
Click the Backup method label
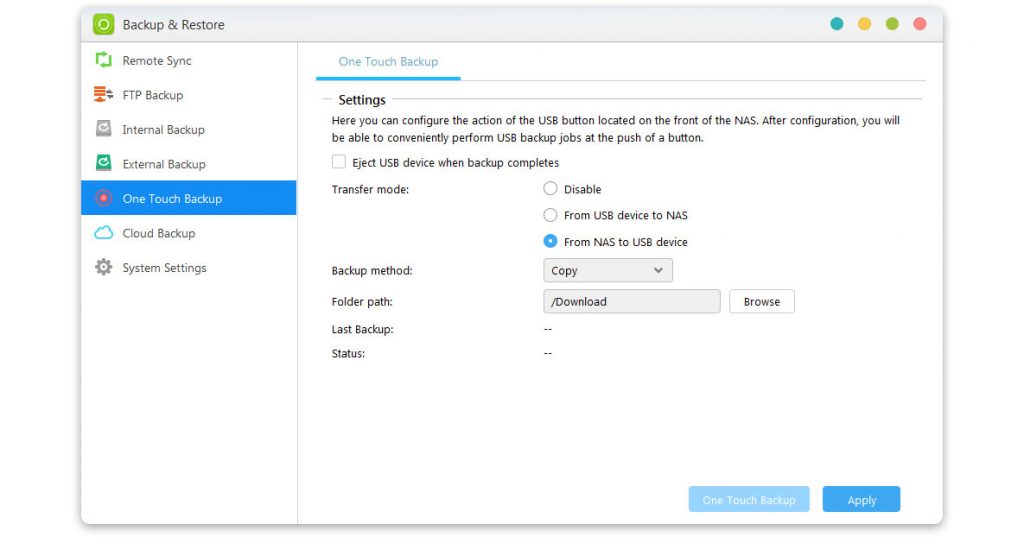[372, 270]
